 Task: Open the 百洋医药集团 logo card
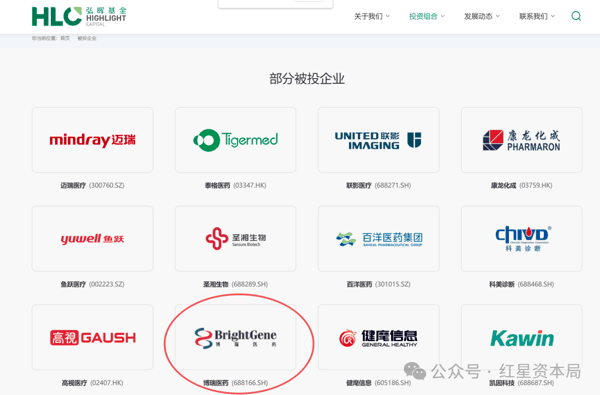coord(379,238)
